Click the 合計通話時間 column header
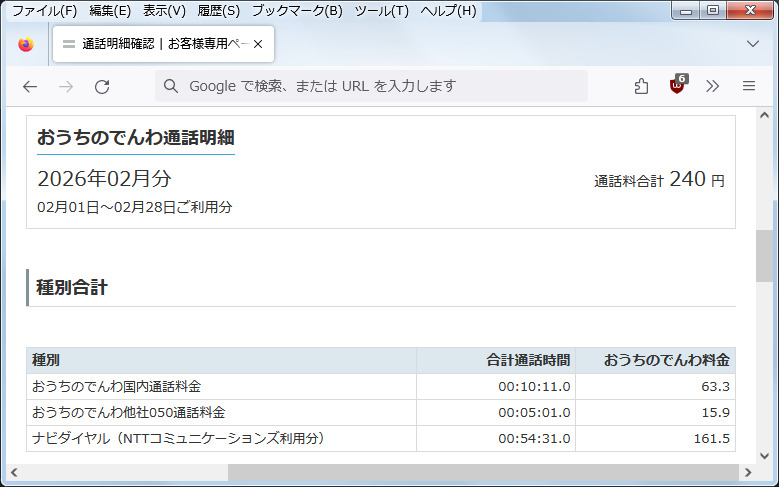 tap(495, 360)
